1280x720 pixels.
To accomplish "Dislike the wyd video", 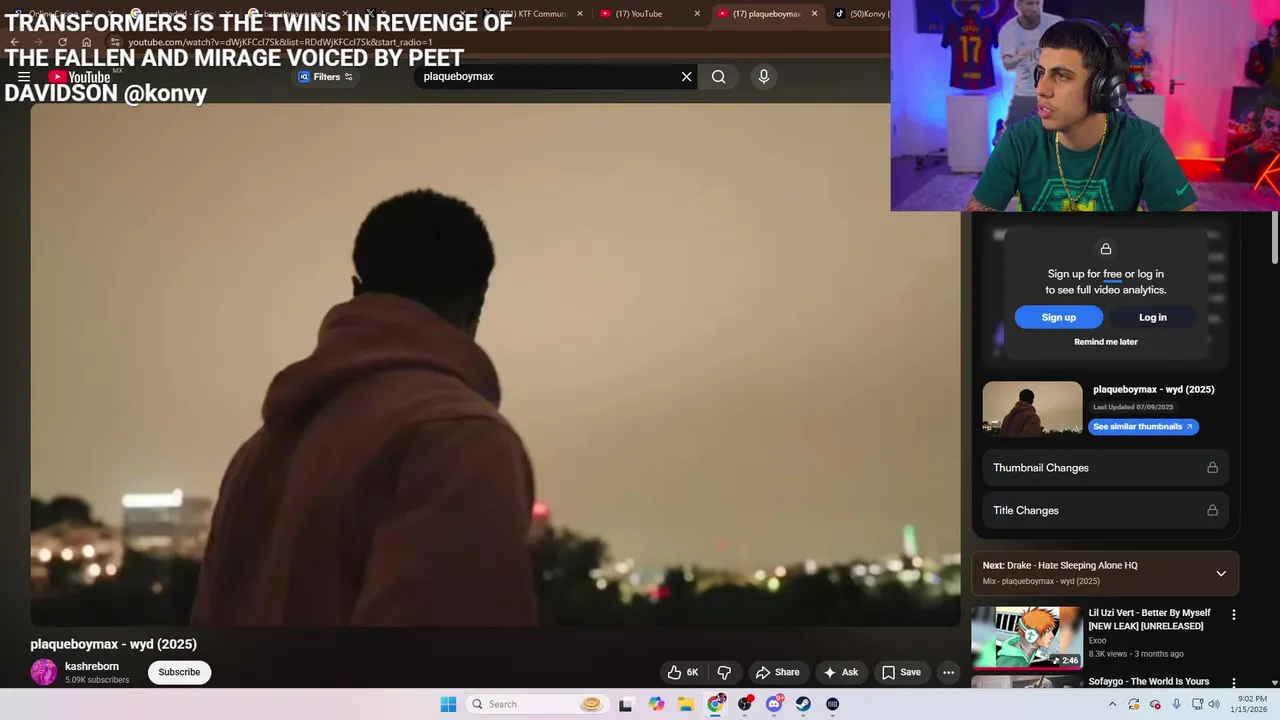I will 724,672.
